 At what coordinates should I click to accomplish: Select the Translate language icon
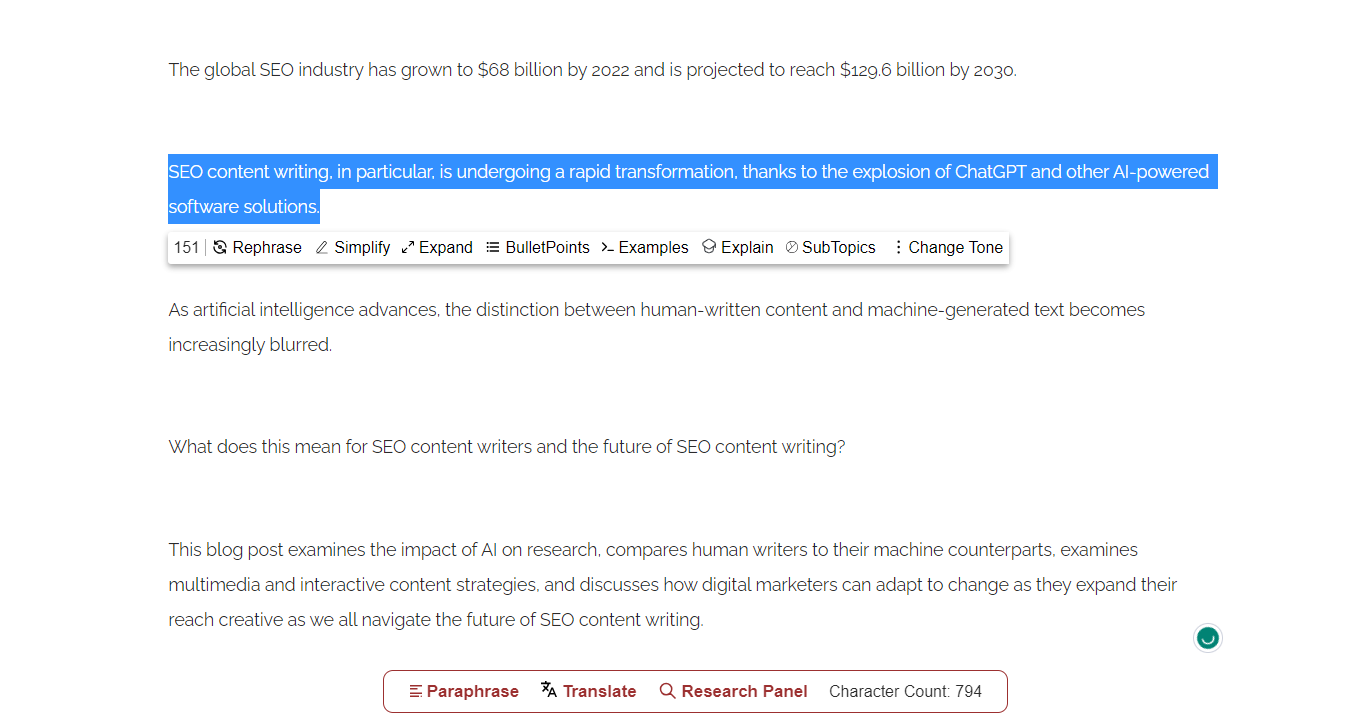(548, 690)
